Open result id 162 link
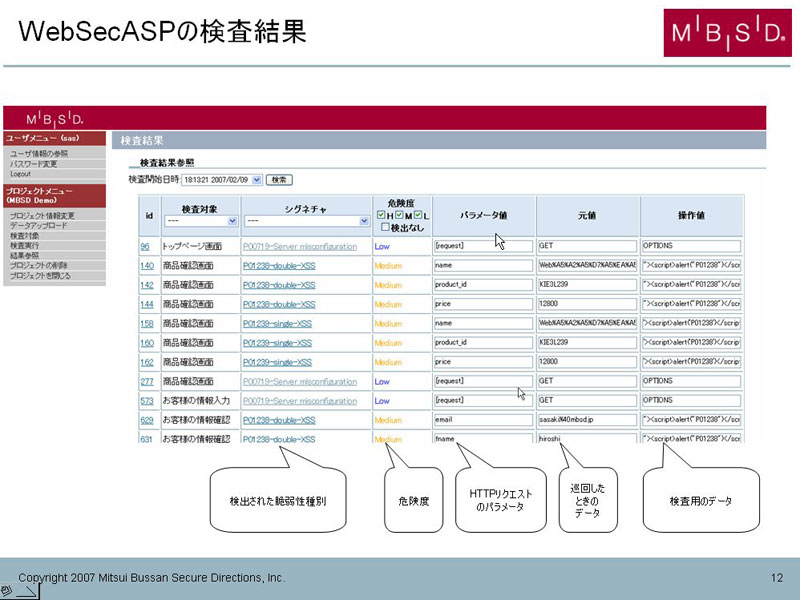The width and height of the screenshot is (800, 600). coord(147,363)
